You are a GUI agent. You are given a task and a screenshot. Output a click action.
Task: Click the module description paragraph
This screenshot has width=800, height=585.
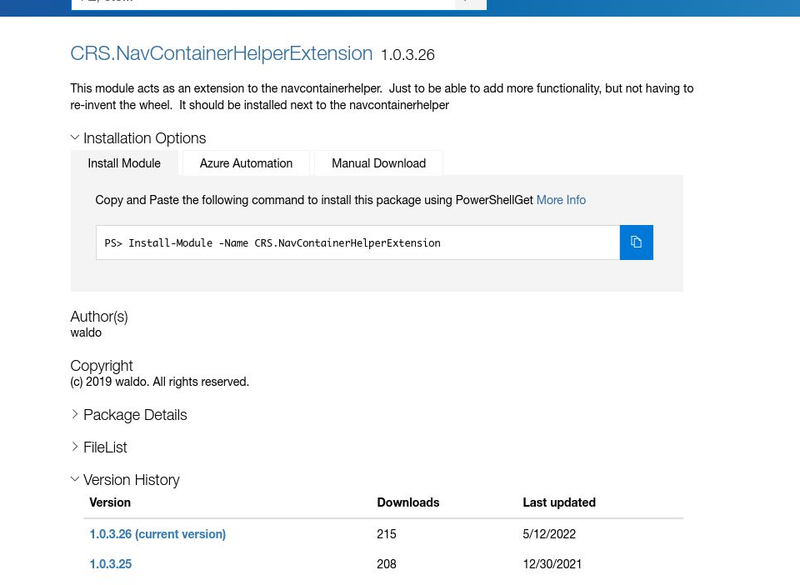382,96
